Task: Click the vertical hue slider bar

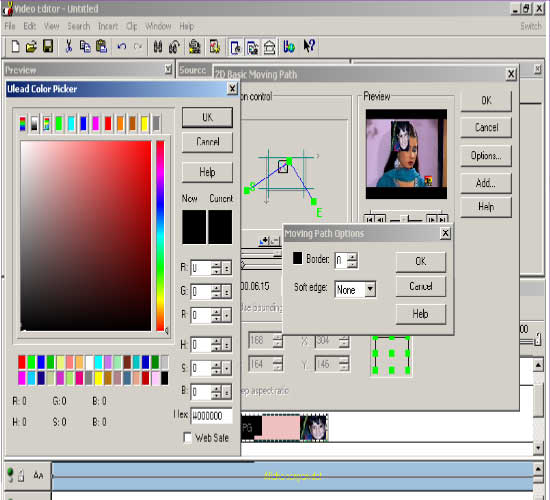Action: [x=160, y=236]
